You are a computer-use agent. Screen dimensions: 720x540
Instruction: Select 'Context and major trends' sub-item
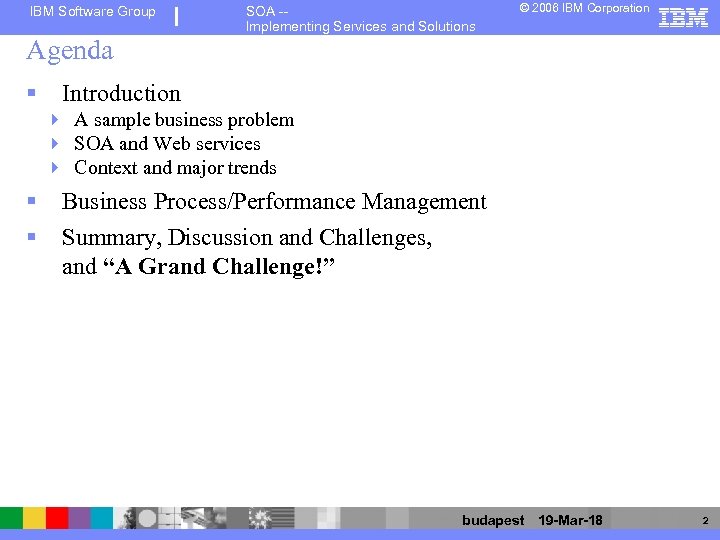(175, 168)
